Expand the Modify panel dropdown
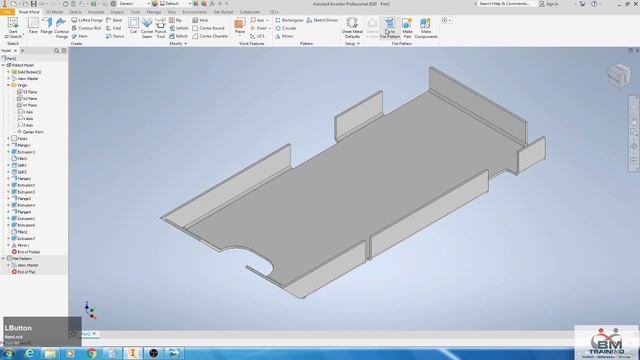 tap(178, 44)
